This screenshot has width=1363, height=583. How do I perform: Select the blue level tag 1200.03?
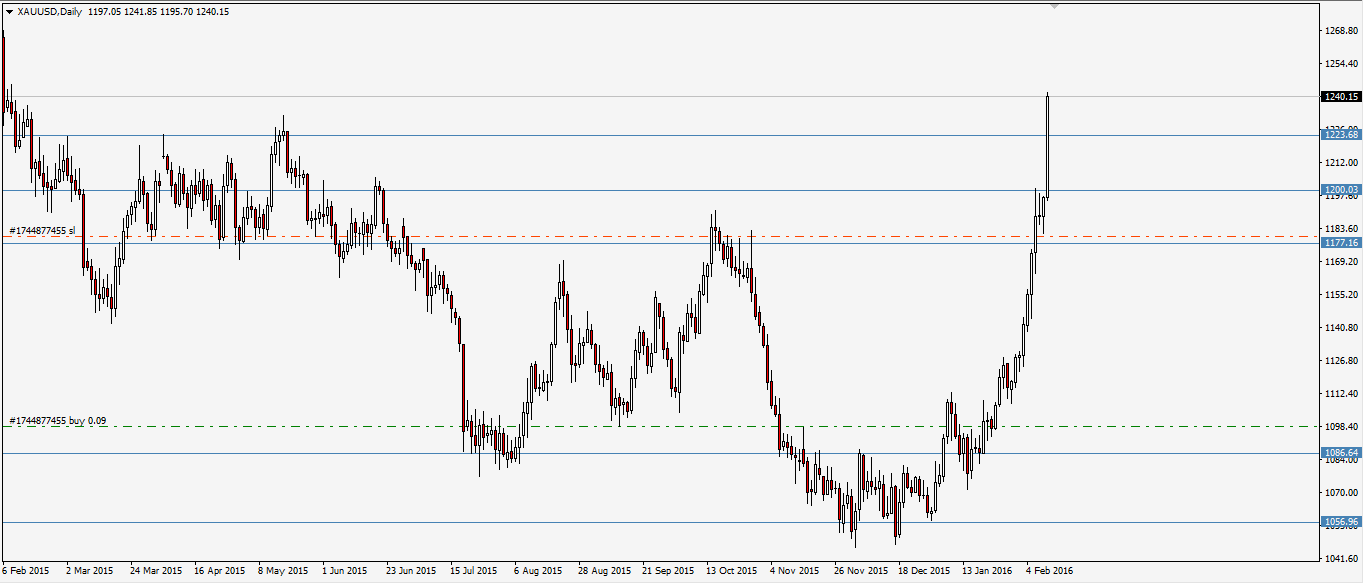[x=1341, y=190]
